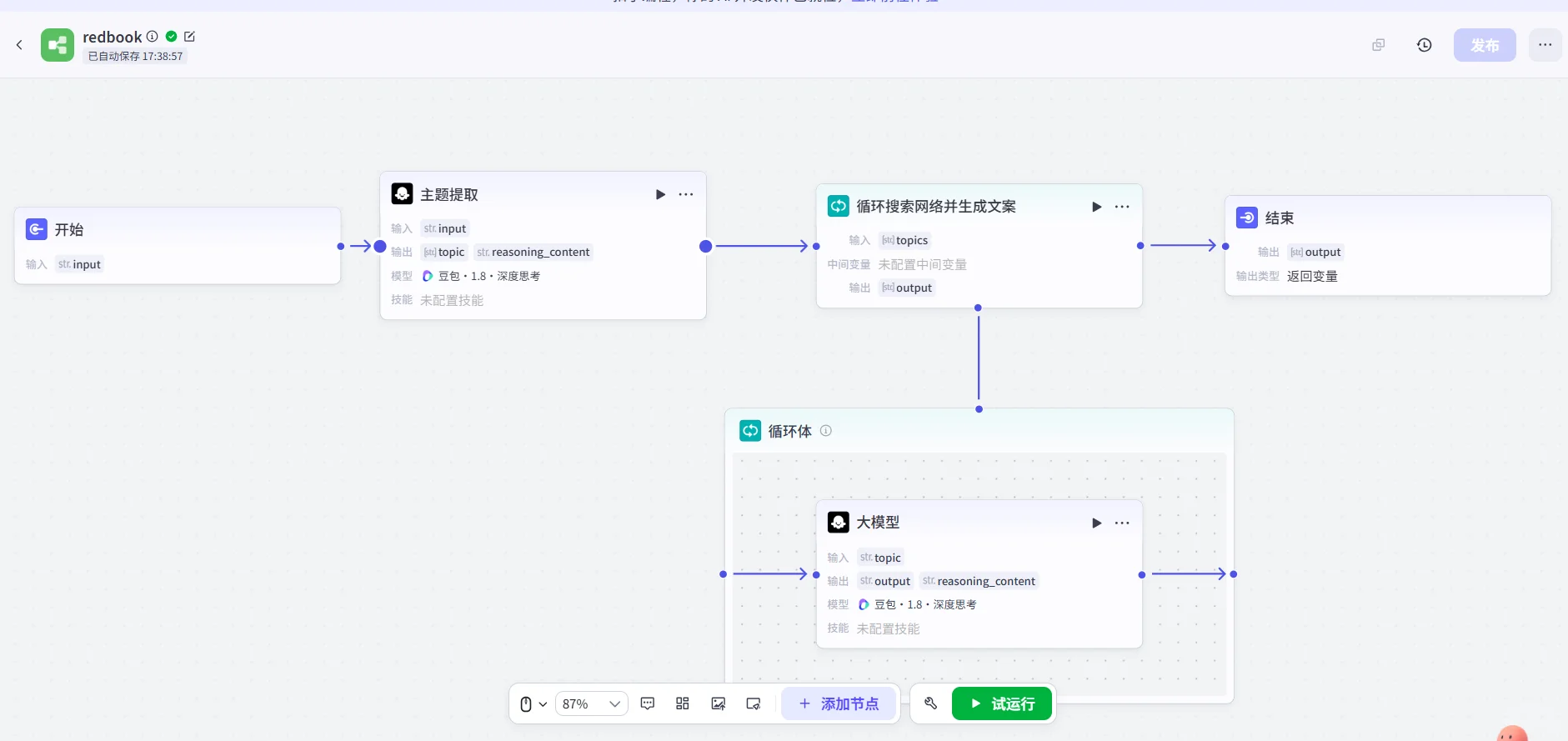The image size is (1568, 741).
Task: Click the loop icon on 循环搜索网络并生成文案
Action: [838, 206]
